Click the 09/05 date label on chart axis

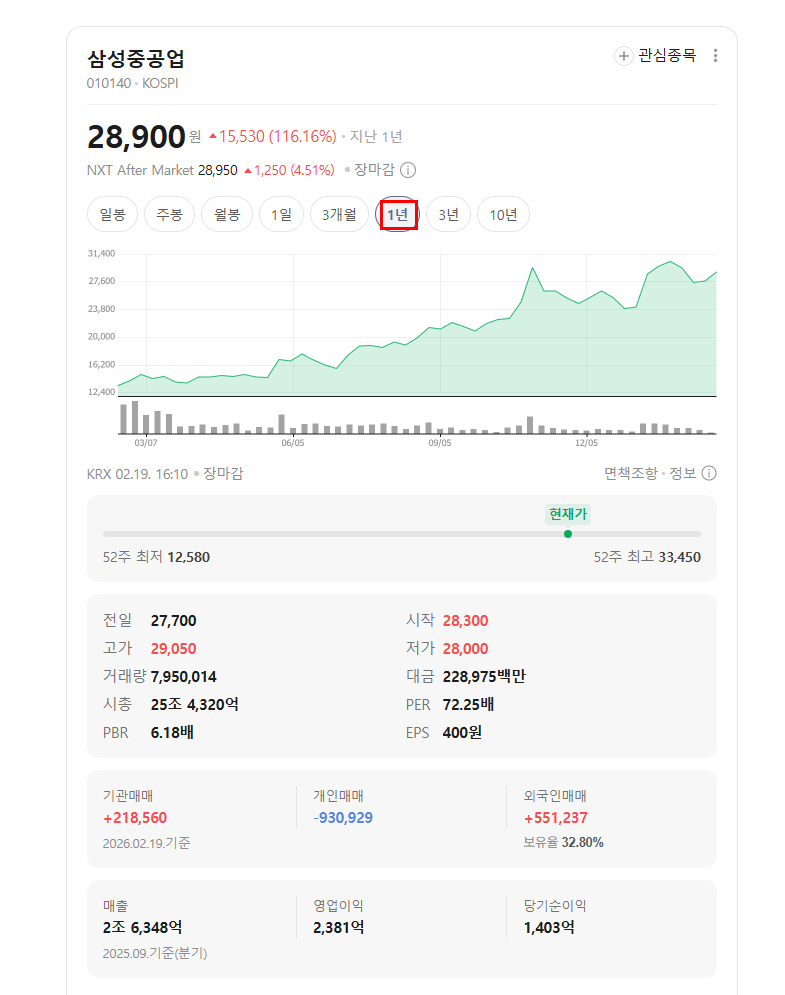point(440,443)
